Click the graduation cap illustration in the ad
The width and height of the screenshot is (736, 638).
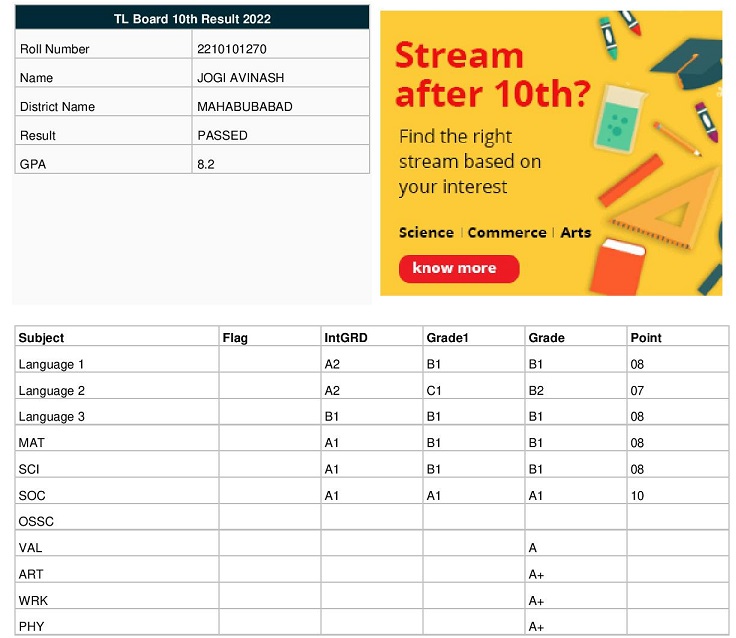[689, 64]
